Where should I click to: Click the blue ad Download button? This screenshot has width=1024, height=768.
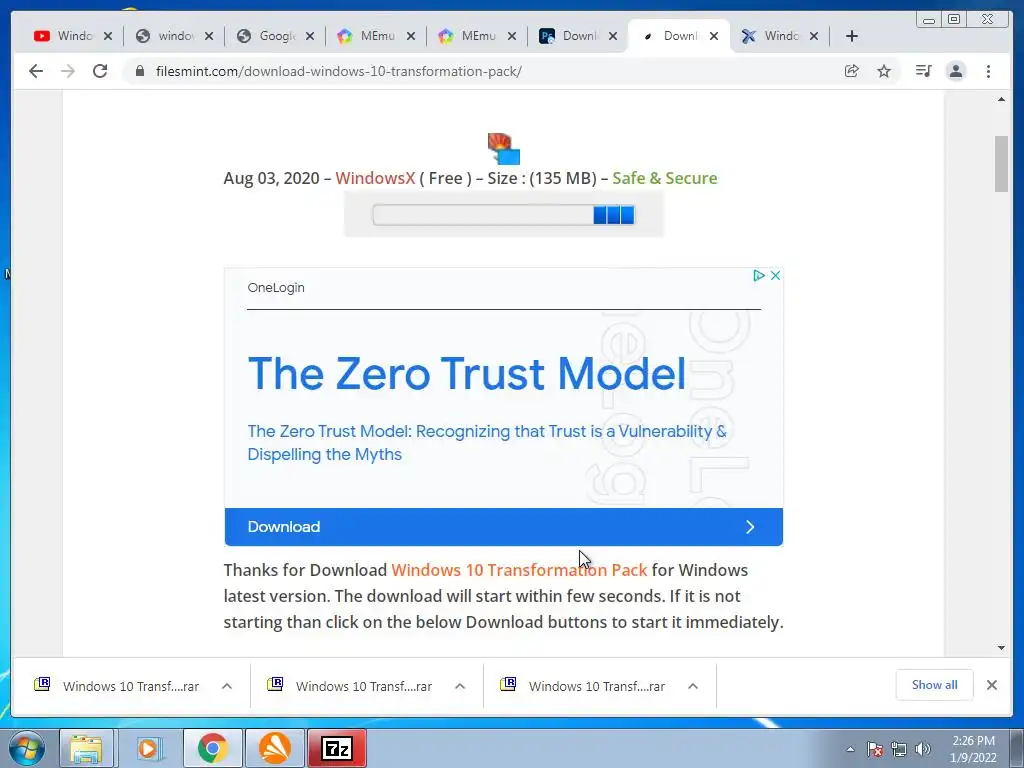(504, 527)
